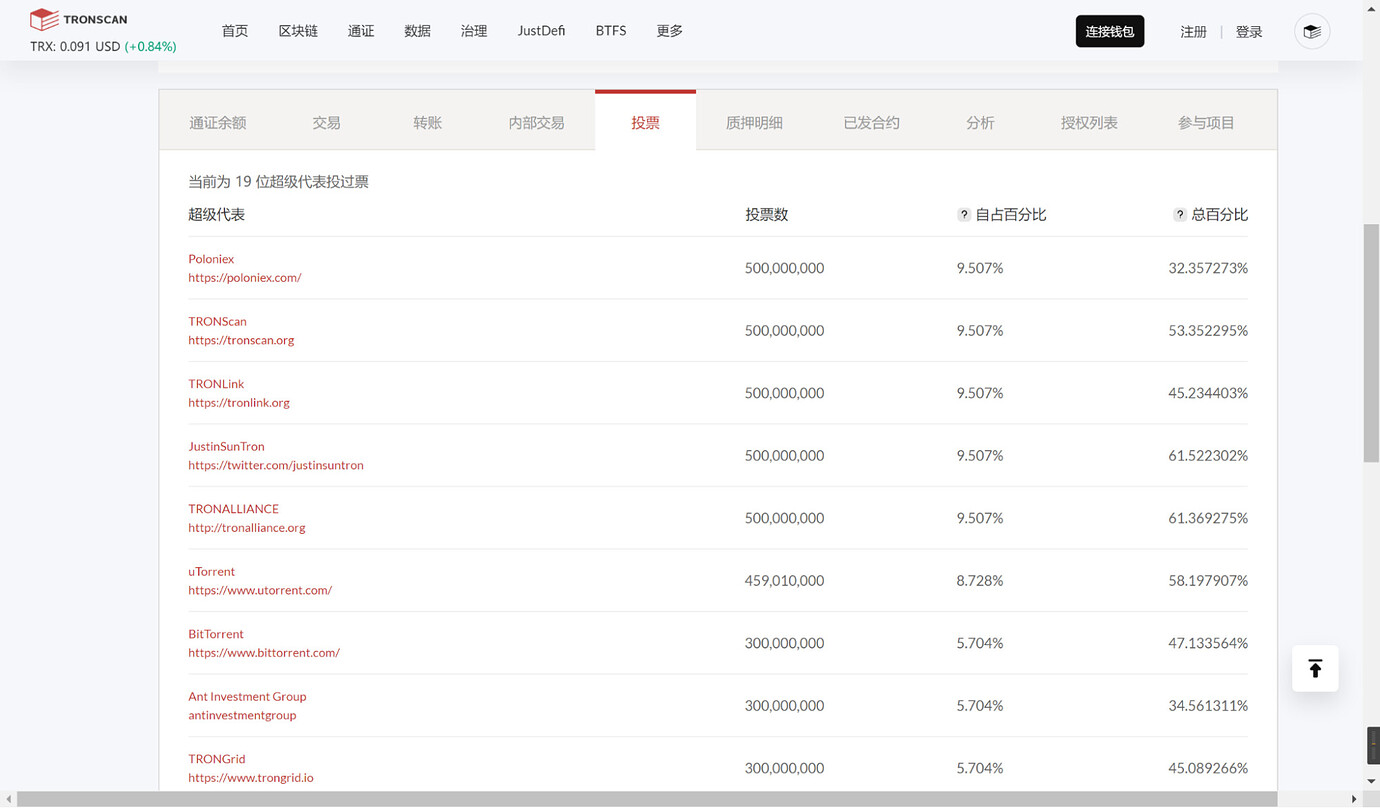Image resolution: width=1380 pixels, height=808 pixels.
Task: Click the back-to-top arrow button
Action: 1314,668
